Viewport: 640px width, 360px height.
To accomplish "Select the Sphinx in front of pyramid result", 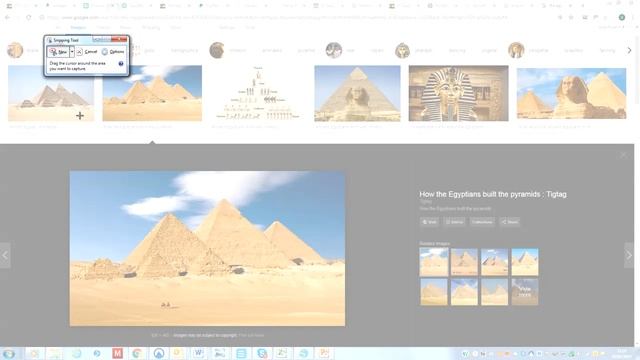I will coord(357,93).
